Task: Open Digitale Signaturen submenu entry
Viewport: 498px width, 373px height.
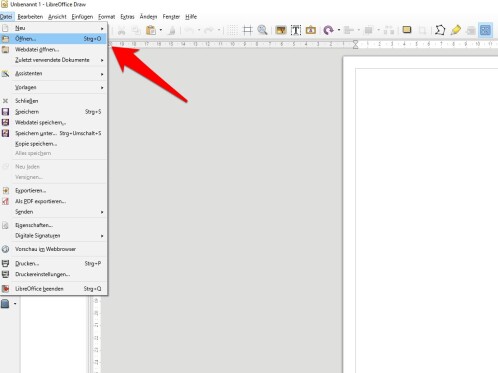Action: click(53, 236)
